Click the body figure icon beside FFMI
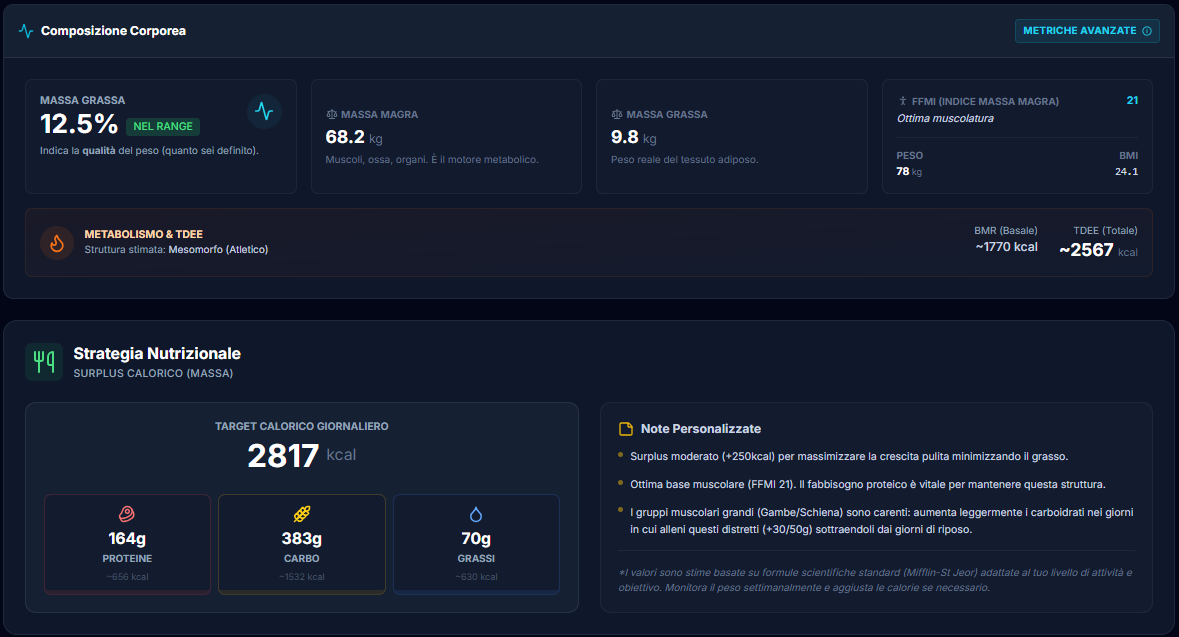This screenshot has height=637, width=1179. pyautogui.click(x=902, y=101)
